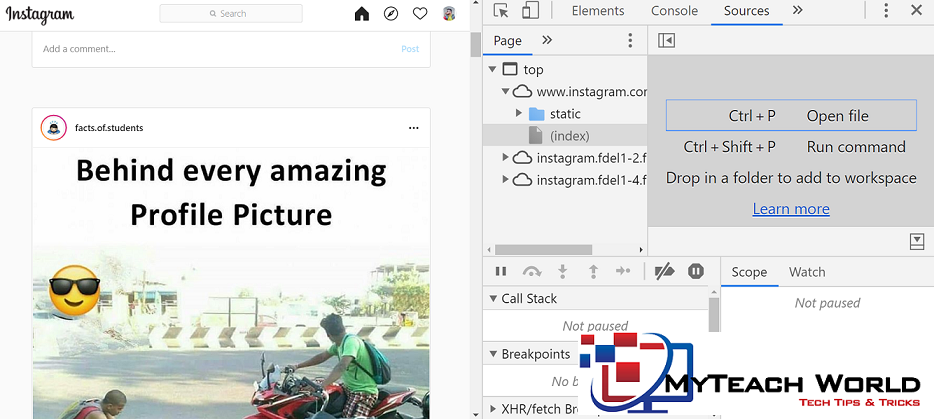Select the Page navigator tab
This screenshot has width=934, height=419.
tap(508, 41)
